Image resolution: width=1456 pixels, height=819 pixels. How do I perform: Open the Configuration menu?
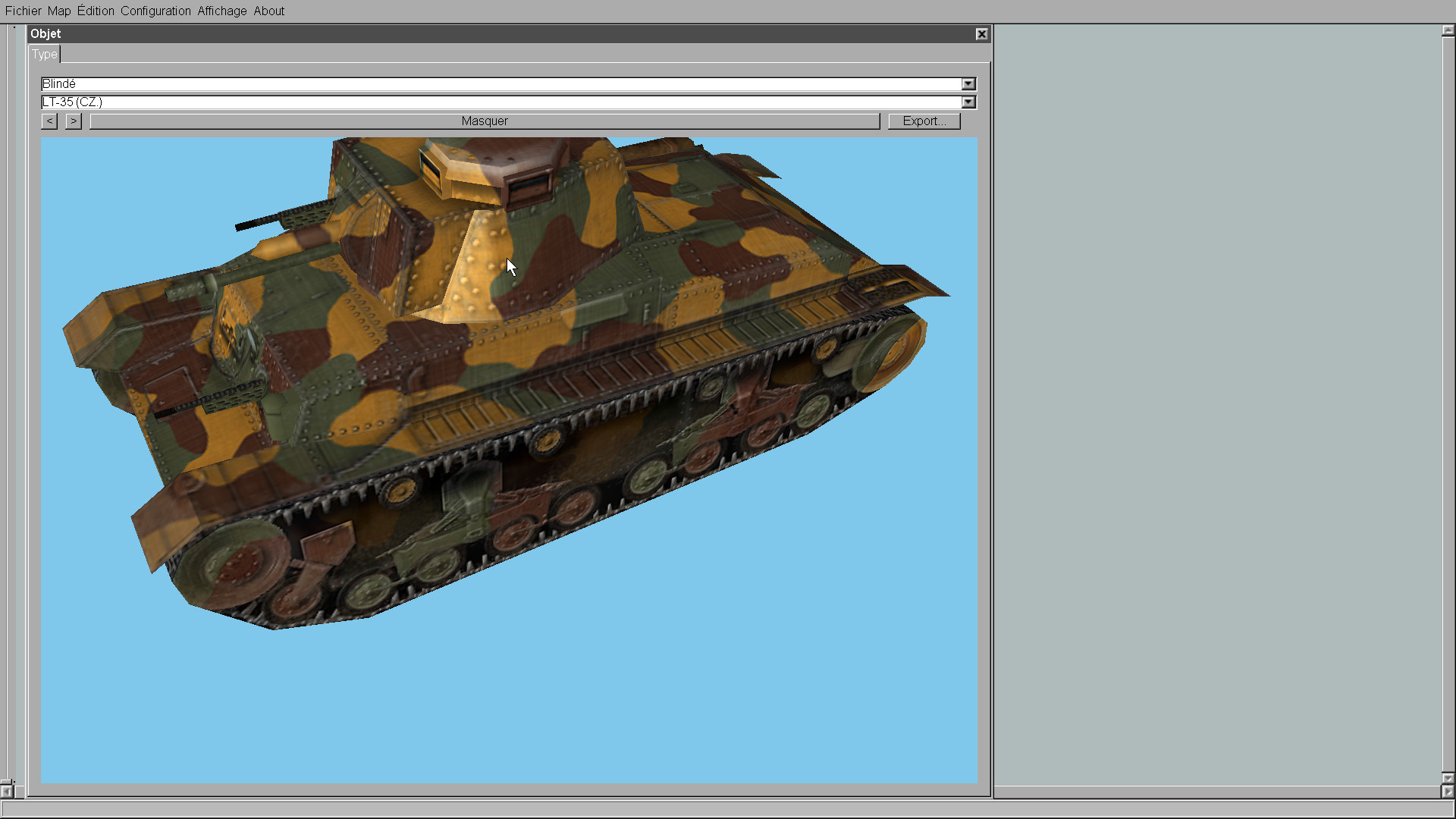click(155, 11)
